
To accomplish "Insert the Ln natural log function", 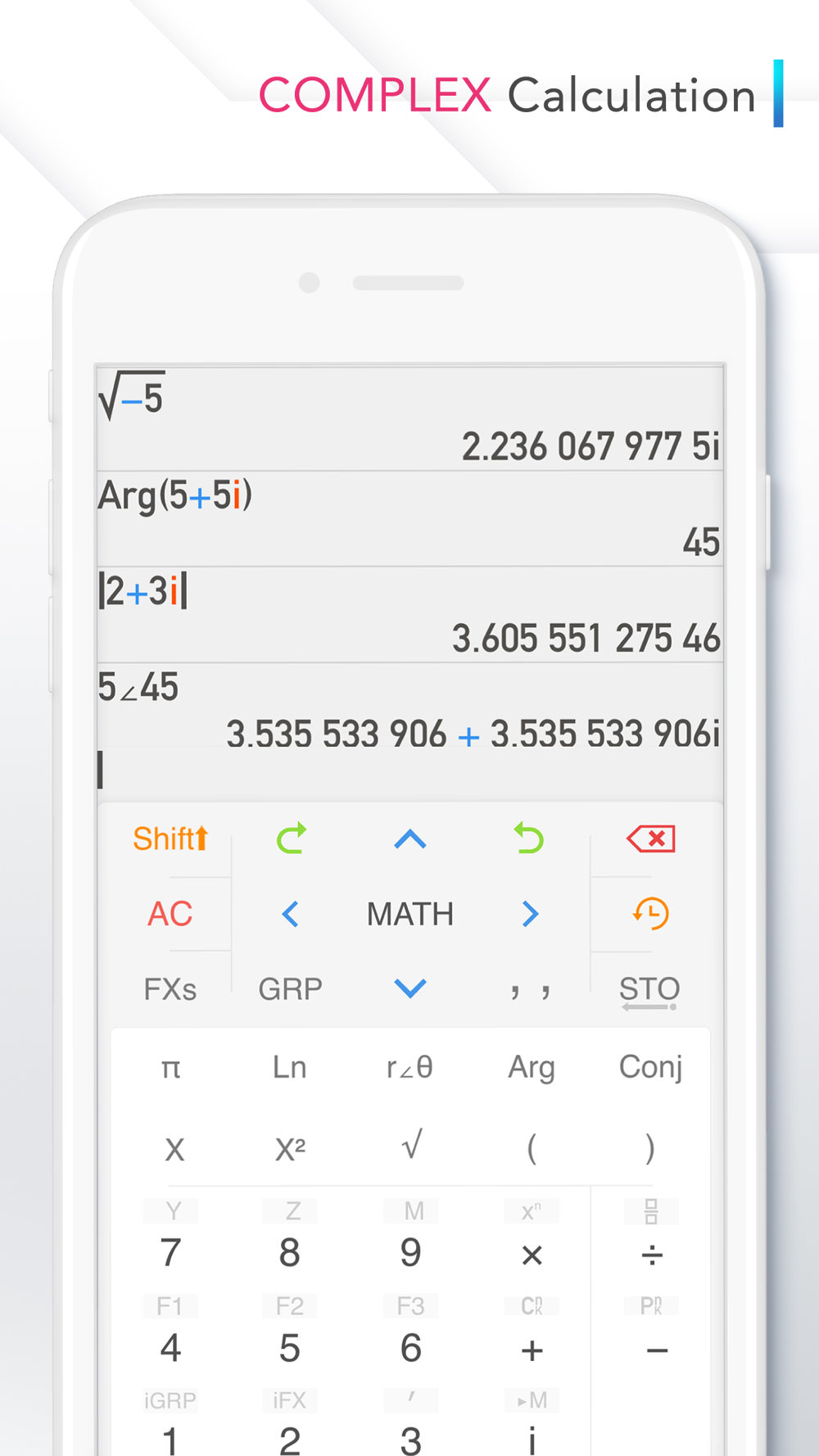I will click(x=290, y=1067).
